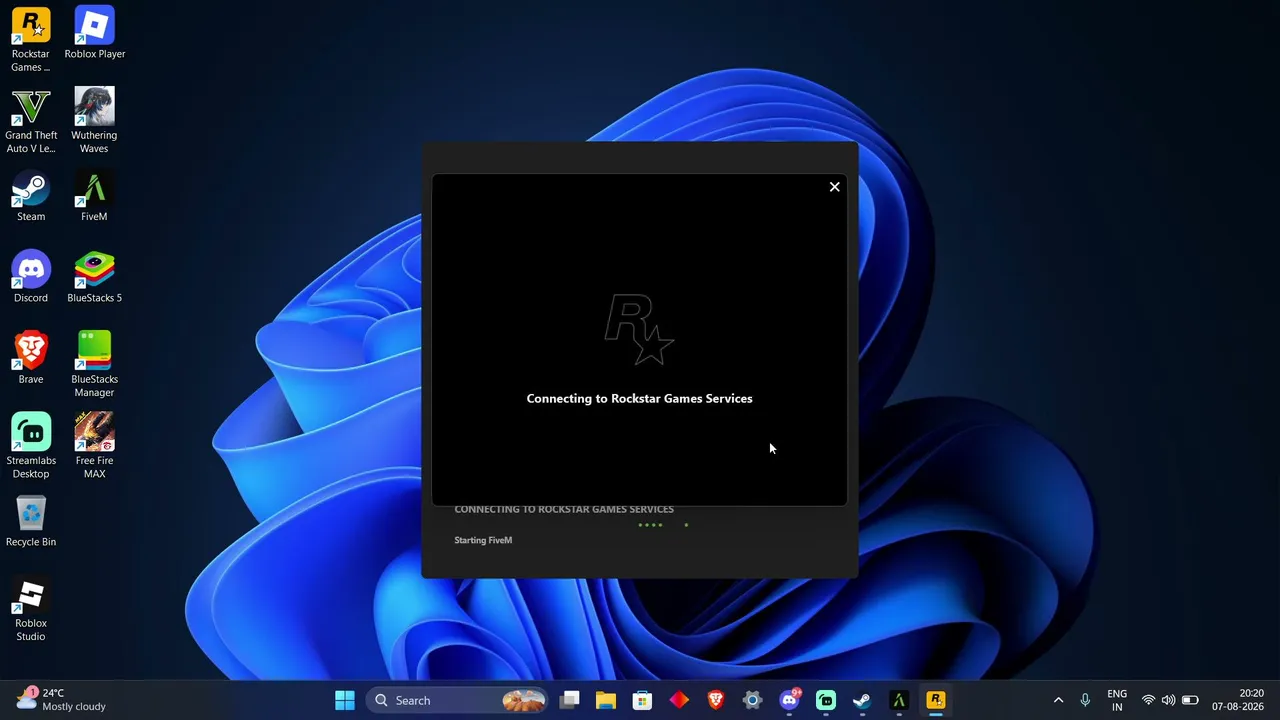Select the FiveM desktop shortcut
This screenshot has height=720, width=1280.
click(94, 196)
